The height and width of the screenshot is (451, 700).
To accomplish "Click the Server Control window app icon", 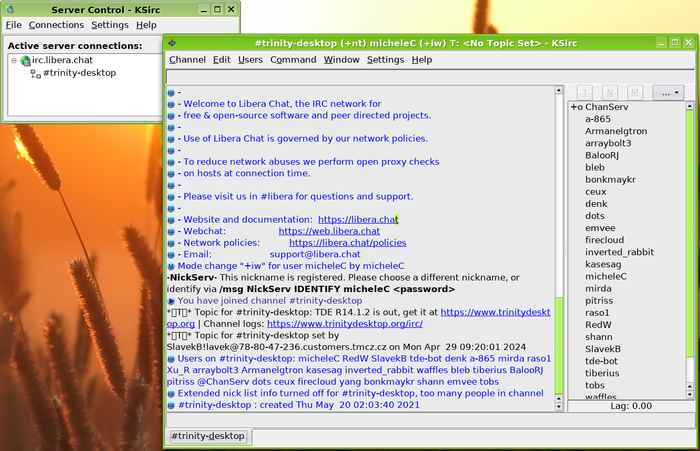I will [x=10, y=9].
